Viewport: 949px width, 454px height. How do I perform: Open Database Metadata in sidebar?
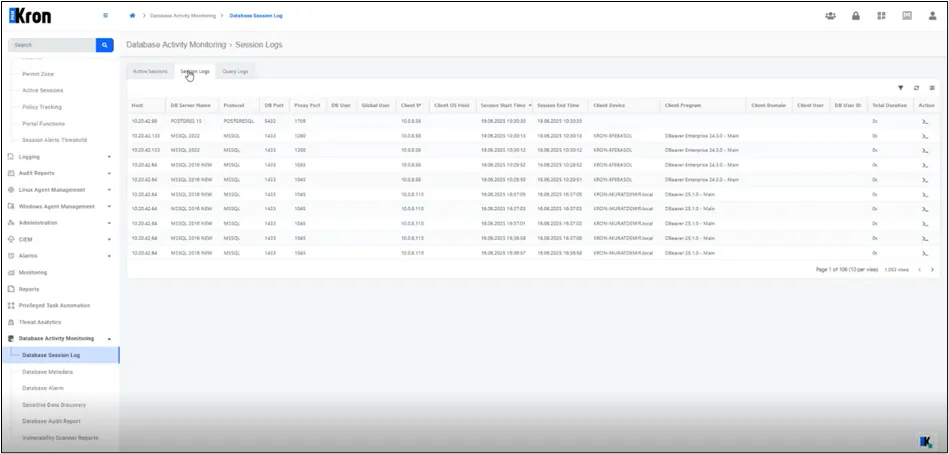click(47, 372)
